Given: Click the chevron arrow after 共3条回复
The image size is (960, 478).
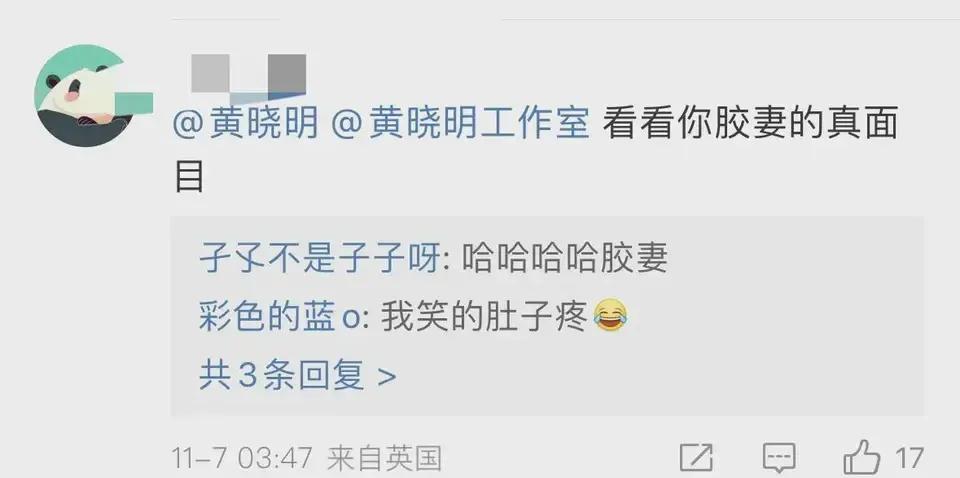Looking at the screenshot, I should [x=387, y=377].
